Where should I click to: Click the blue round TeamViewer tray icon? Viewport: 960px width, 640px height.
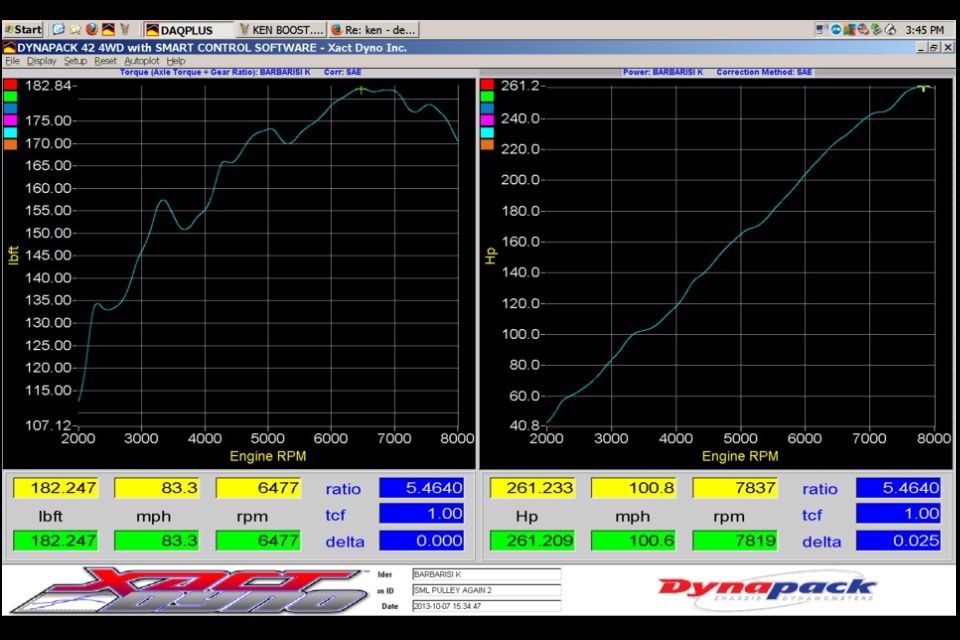[x=836, y=29]
